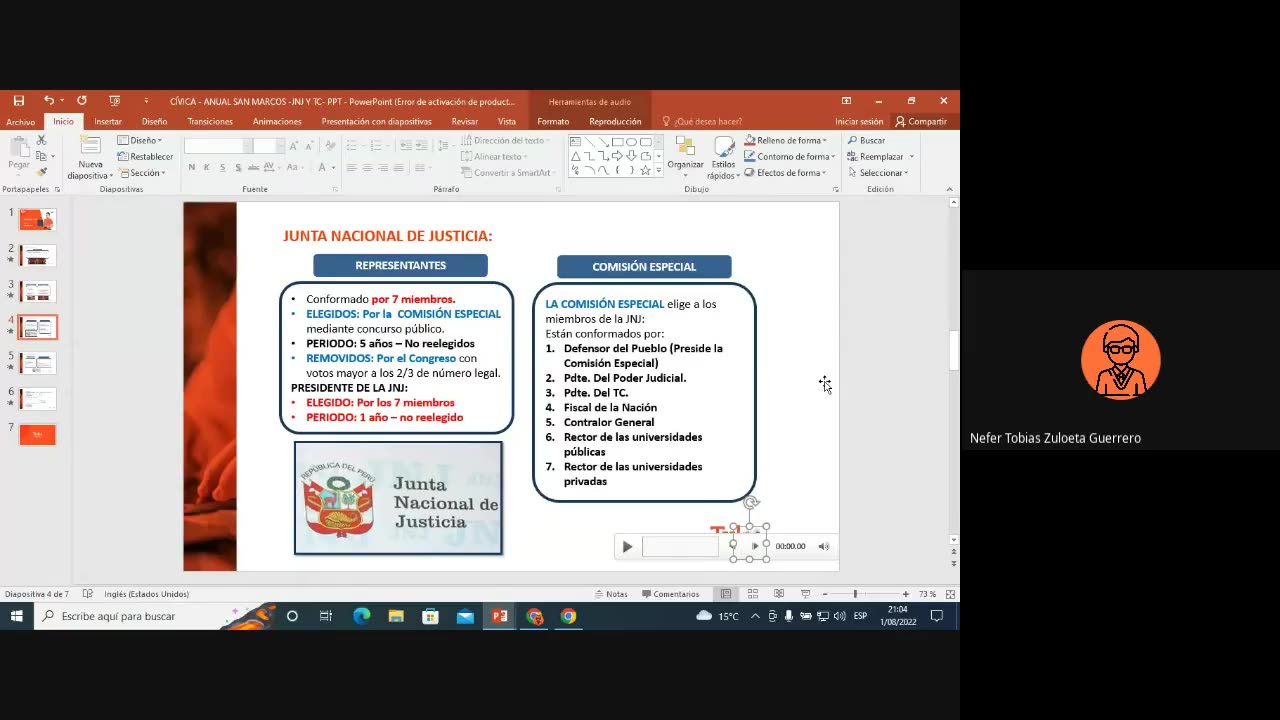Viewport: 1280px width, 720px height.
Task: Switch to Reading view
Action: pyautogui.click(x=779, y=594)
